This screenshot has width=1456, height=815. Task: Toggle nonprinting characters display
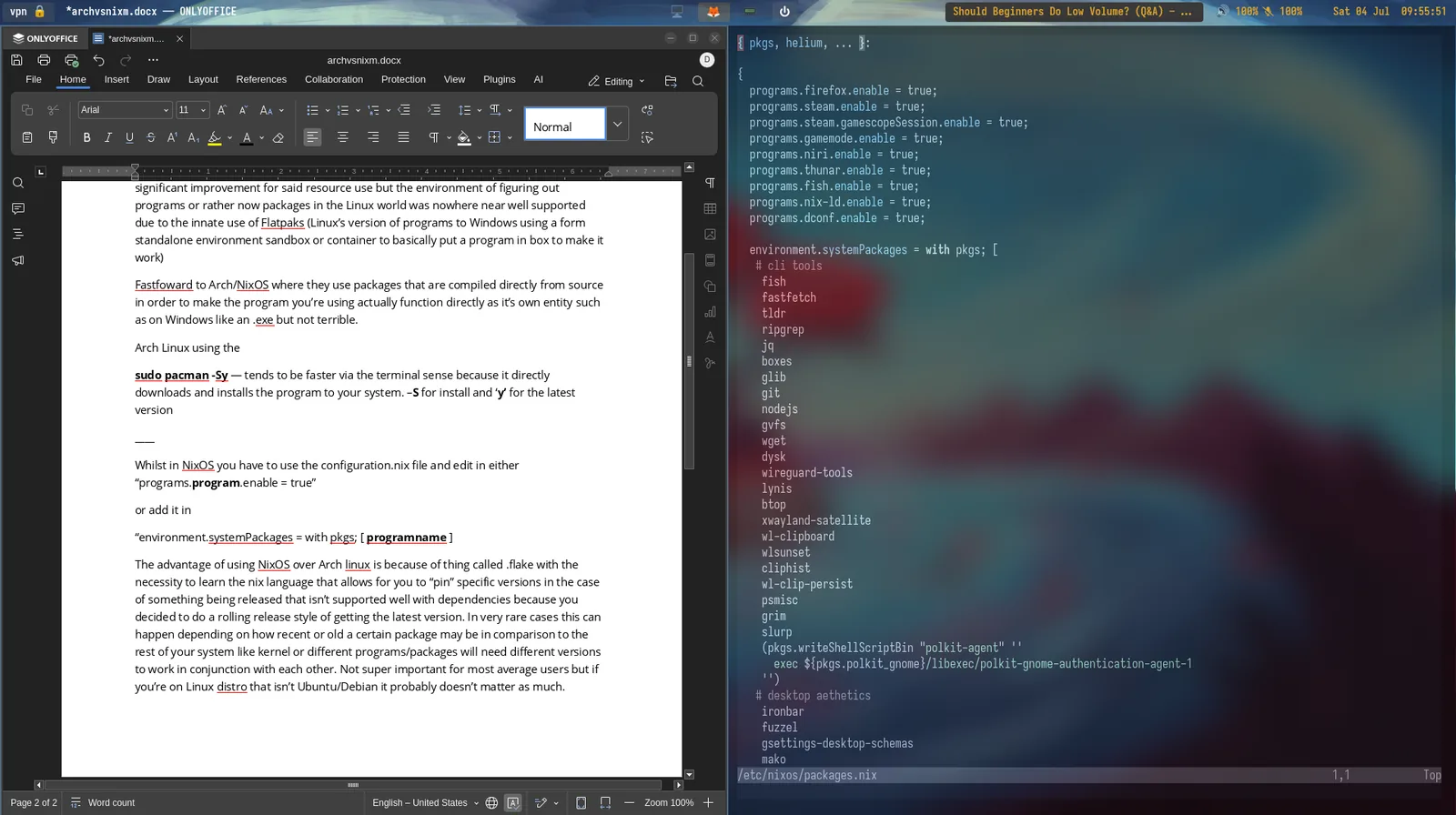434,137
